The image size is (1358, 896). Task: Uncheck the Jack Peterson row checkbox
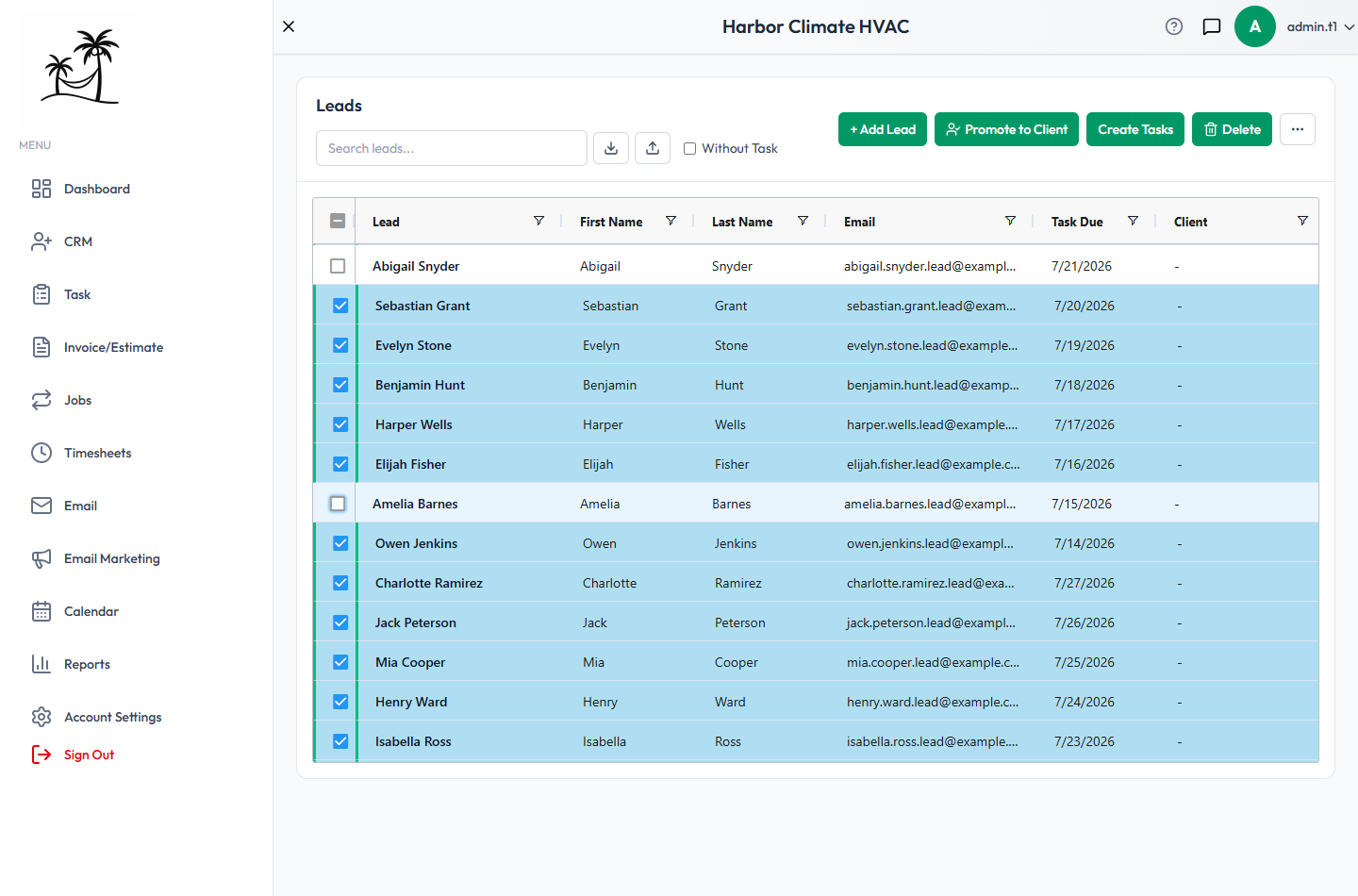tap(340, 622)
